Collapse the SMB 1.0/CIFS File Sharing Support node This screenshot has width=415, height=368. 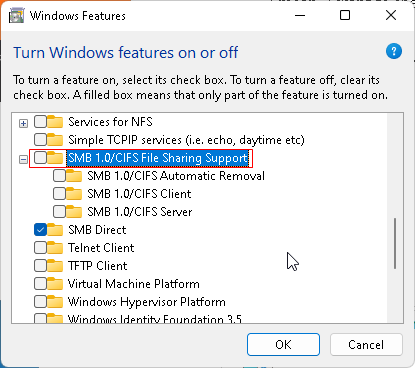click(23, 160)
